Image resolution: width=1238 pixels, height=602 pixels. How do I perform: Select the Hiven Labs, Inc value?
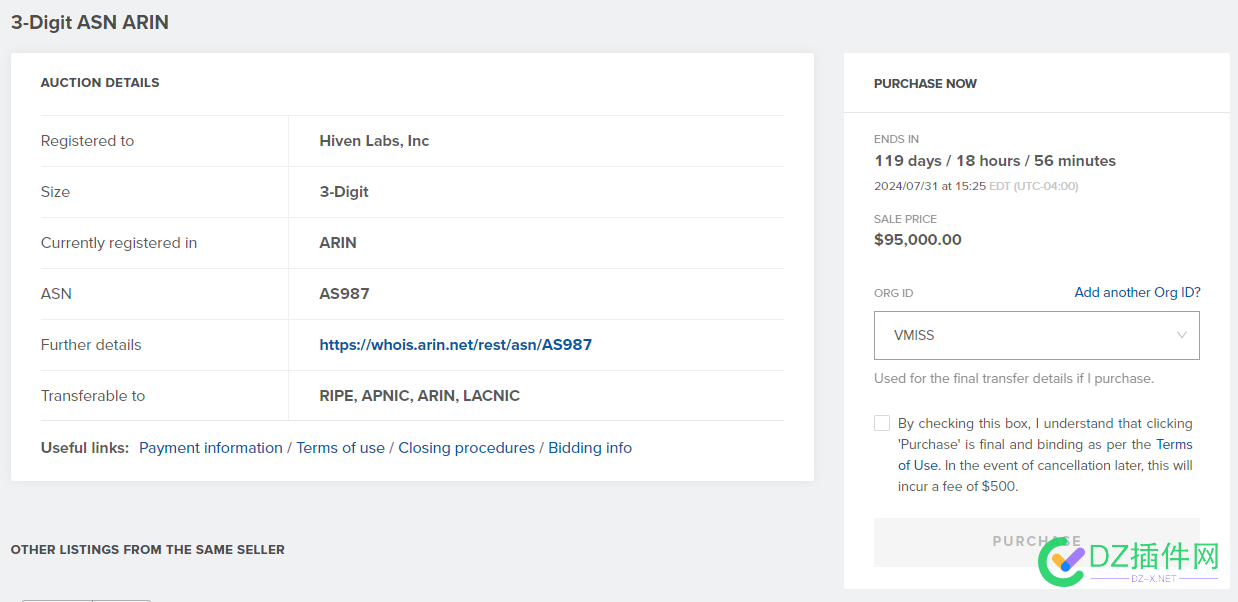374,140
